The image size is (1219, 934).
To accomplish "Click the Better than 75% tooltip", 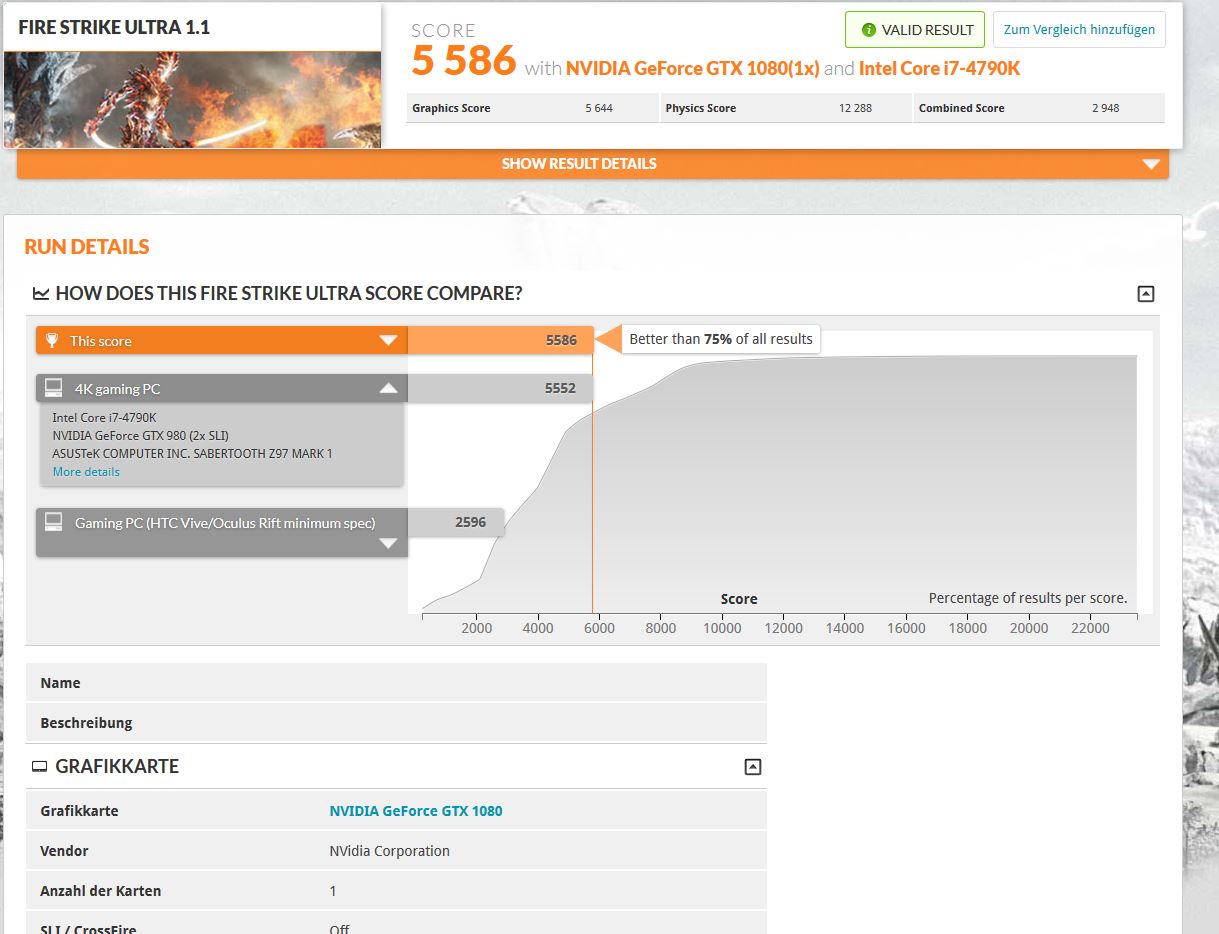I will coord(720,339).
